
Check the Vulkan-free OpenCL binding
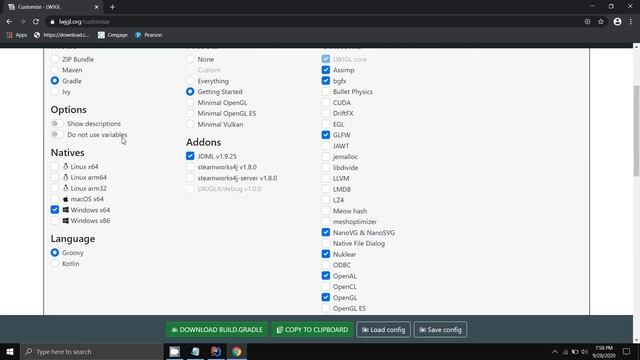coord(326,287)
